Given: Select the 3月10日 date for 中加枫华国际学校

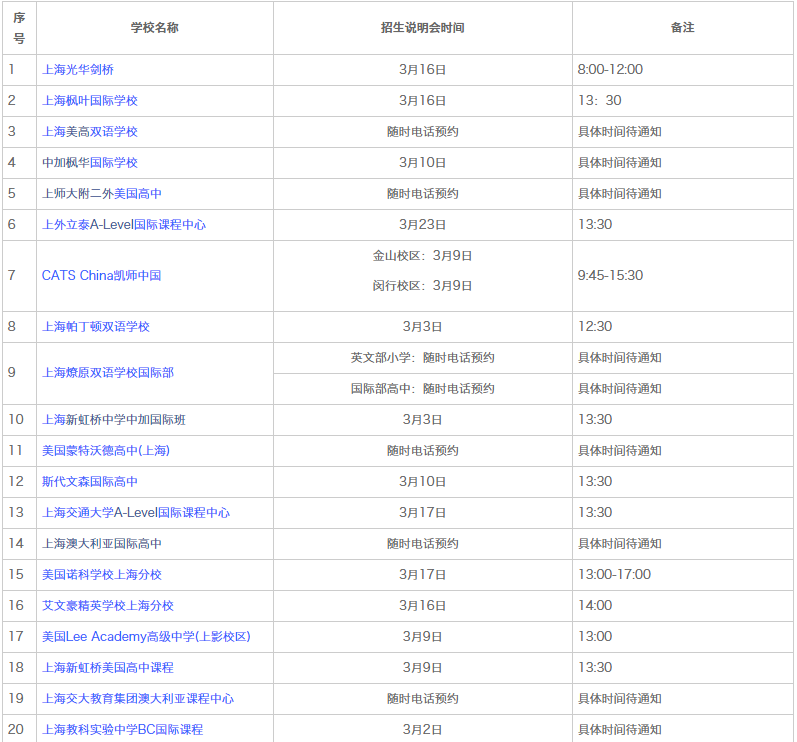Looking at the screenshot, I should pos(422,163).
